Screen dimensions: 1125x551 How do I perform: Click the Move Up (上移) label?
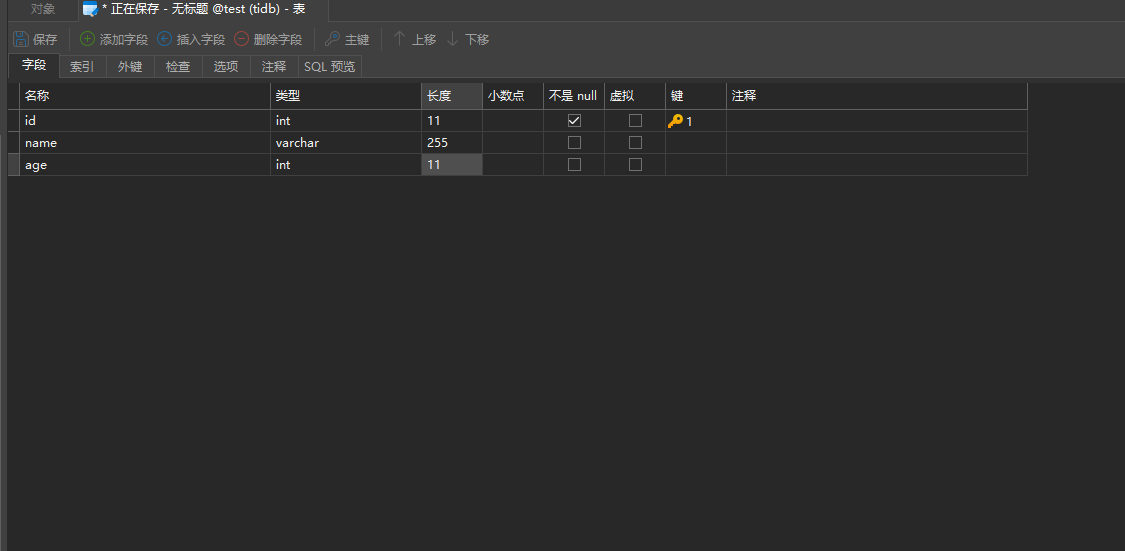click(424, 39)
